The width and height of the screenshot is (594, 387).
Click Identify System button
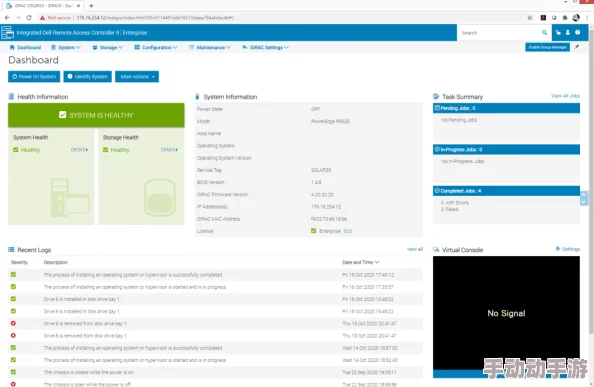(88, 76)
